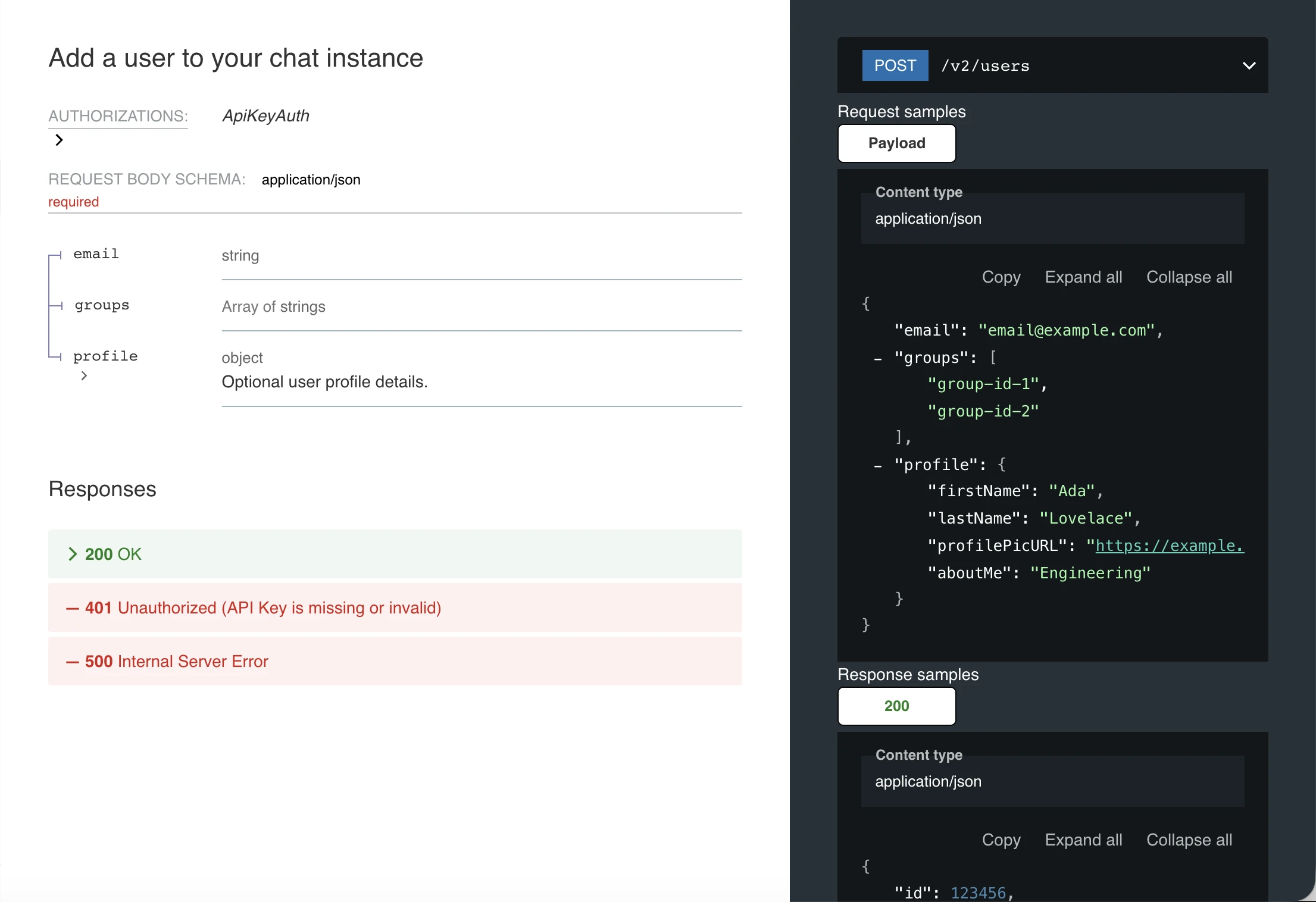The height and width of the screenshot is (902, 1316).
Task: Click the 500 Internal Server Error row
Action: click(x=395, y=661)
